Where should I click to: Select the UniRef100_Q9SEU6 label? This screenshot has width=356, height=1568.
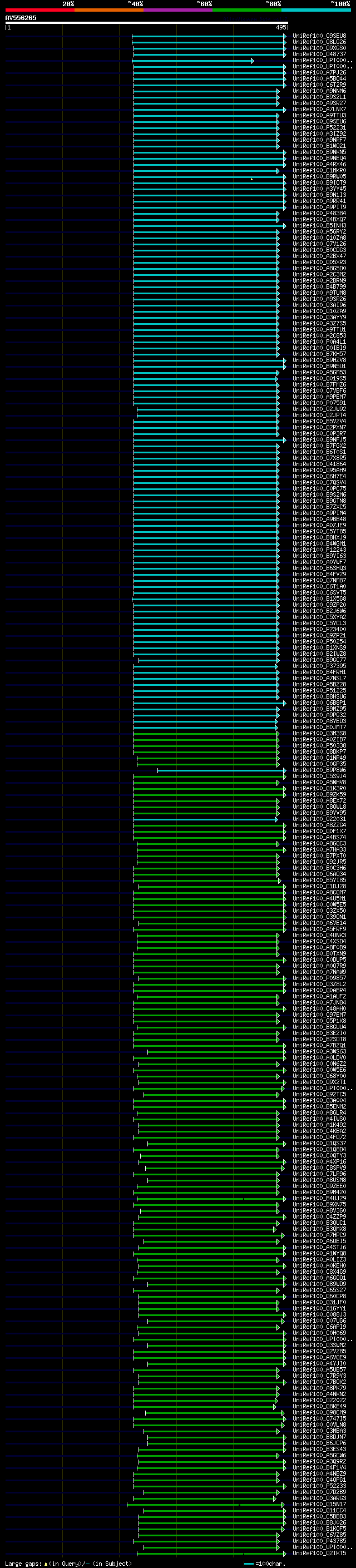point(319,122)
